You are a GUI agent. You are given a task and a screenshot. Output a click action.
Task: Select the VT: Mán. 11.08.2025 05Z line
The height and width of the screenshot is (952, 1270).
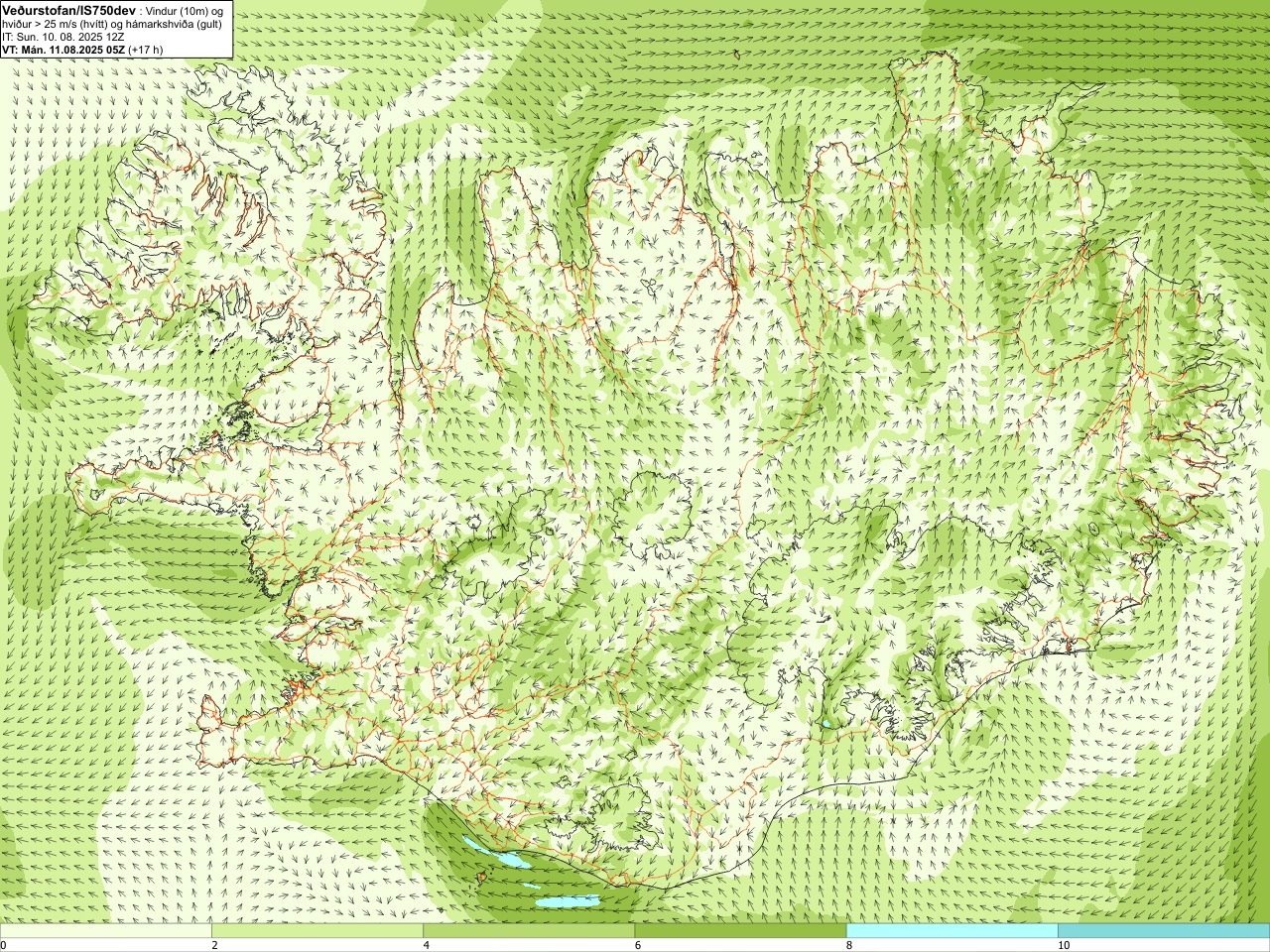pyautogui.click(x=82, y=49)
